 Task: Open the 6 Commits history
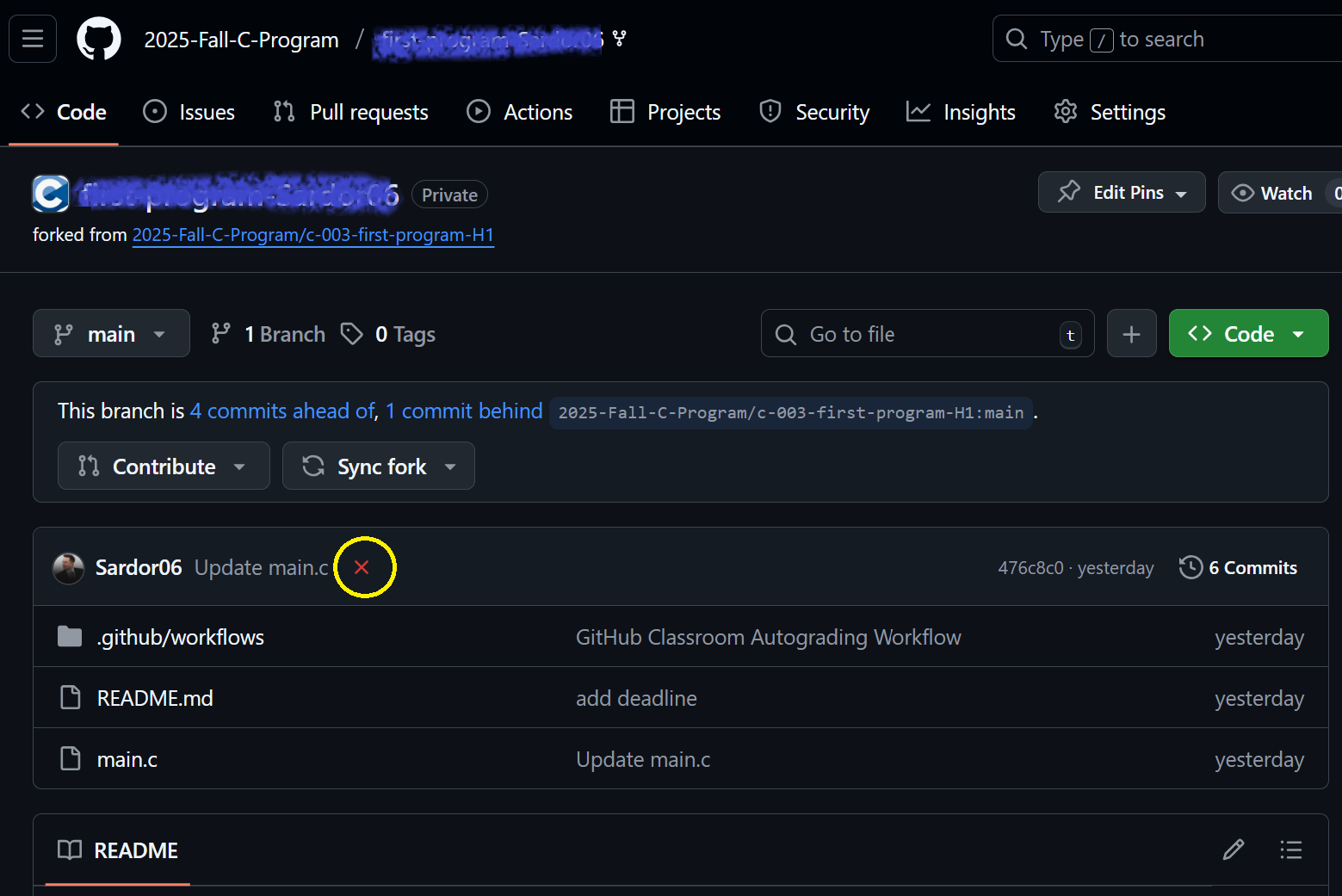click(x=1238, y=568)
